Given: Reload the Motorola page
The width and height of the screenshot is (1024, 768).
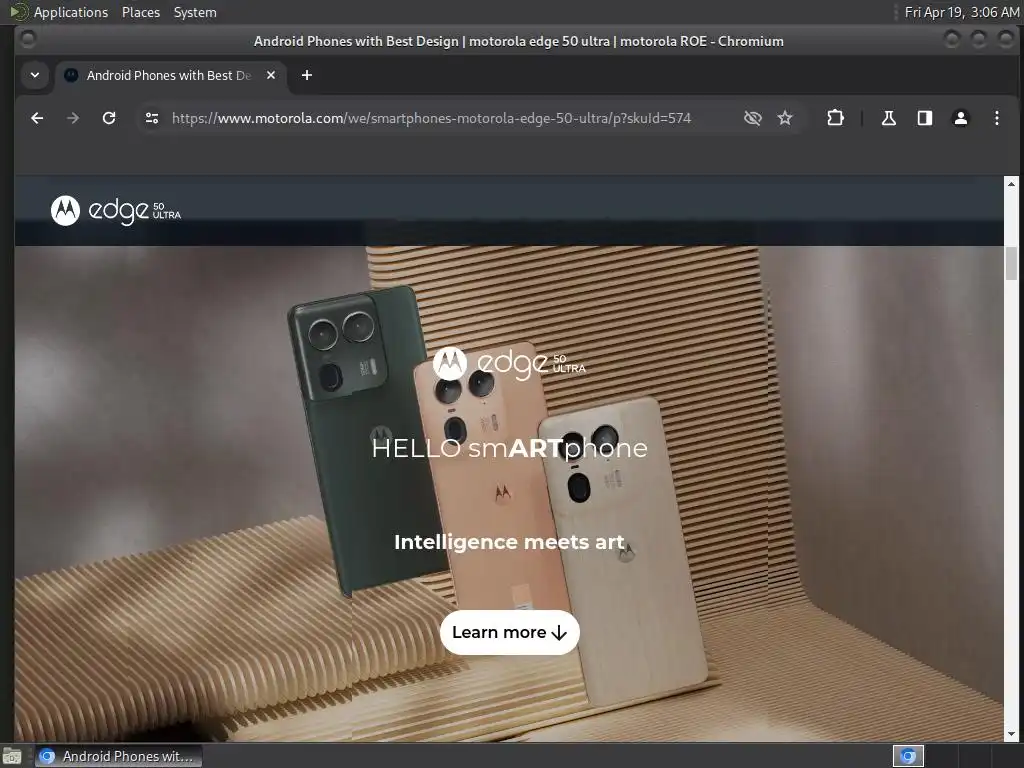Looking at the screenshot, I should 109,118.
